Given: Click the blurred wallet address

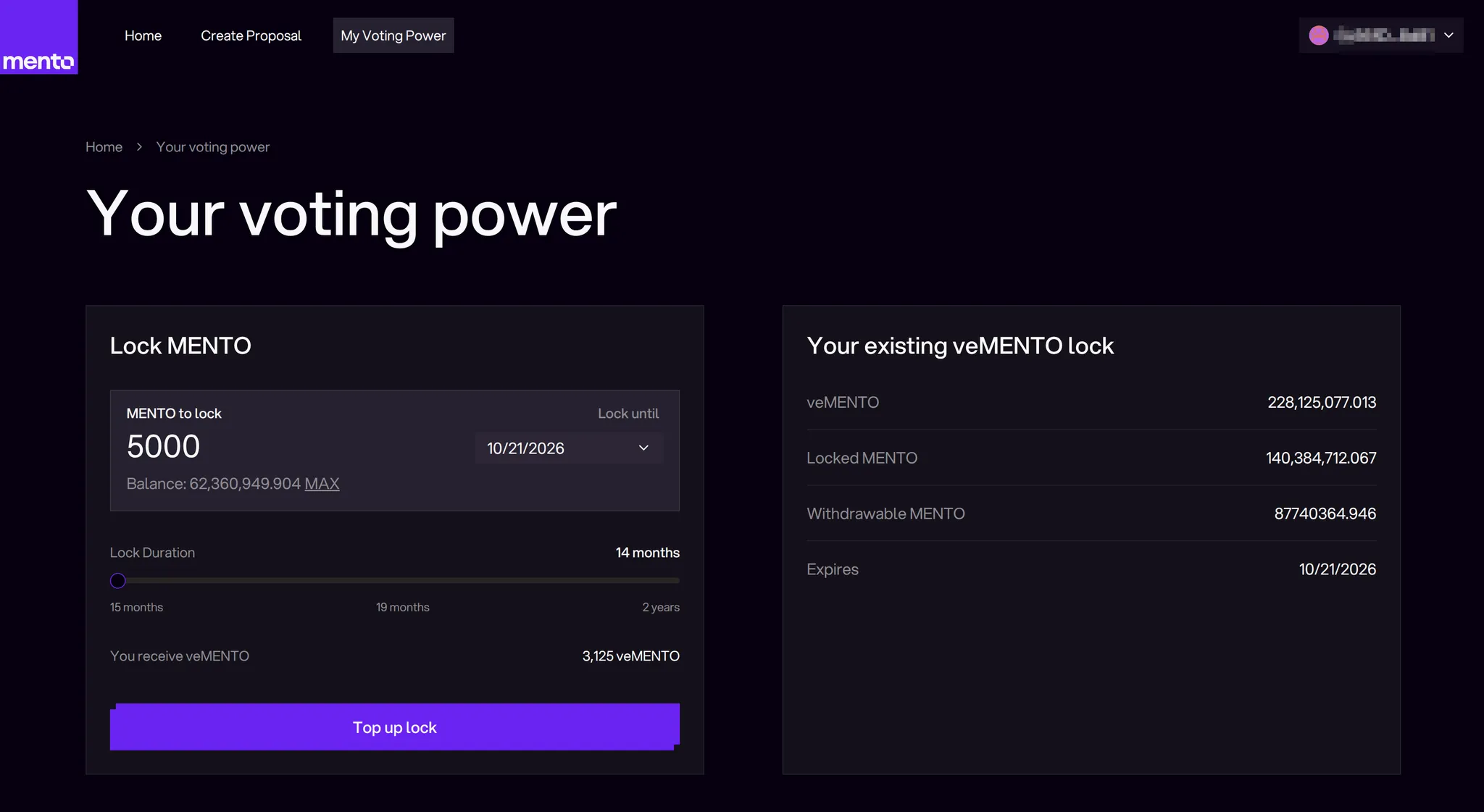Looking at the screenshot, I should pos(1384,35).
